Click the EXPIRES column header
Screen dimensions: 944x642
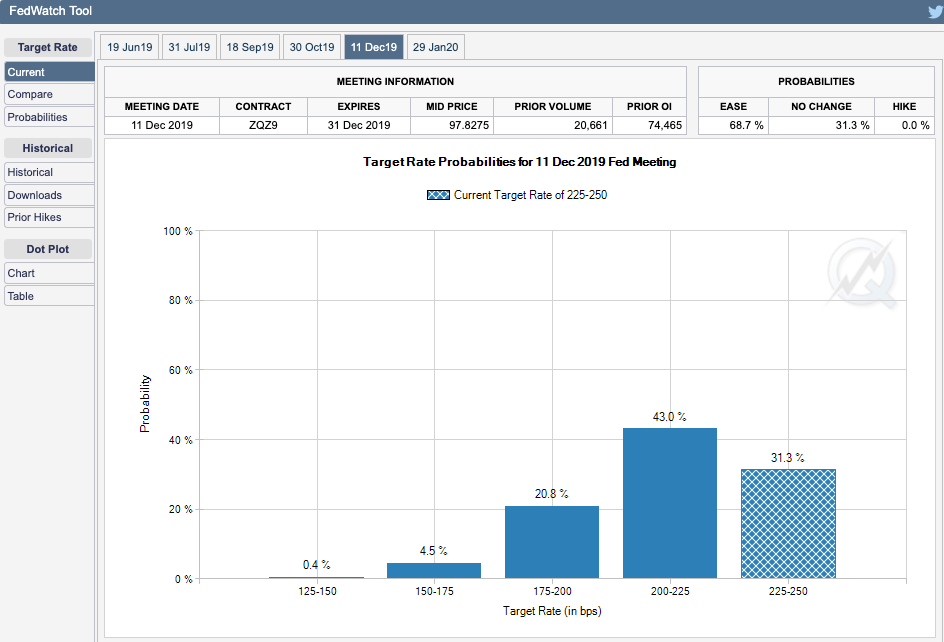359,107
